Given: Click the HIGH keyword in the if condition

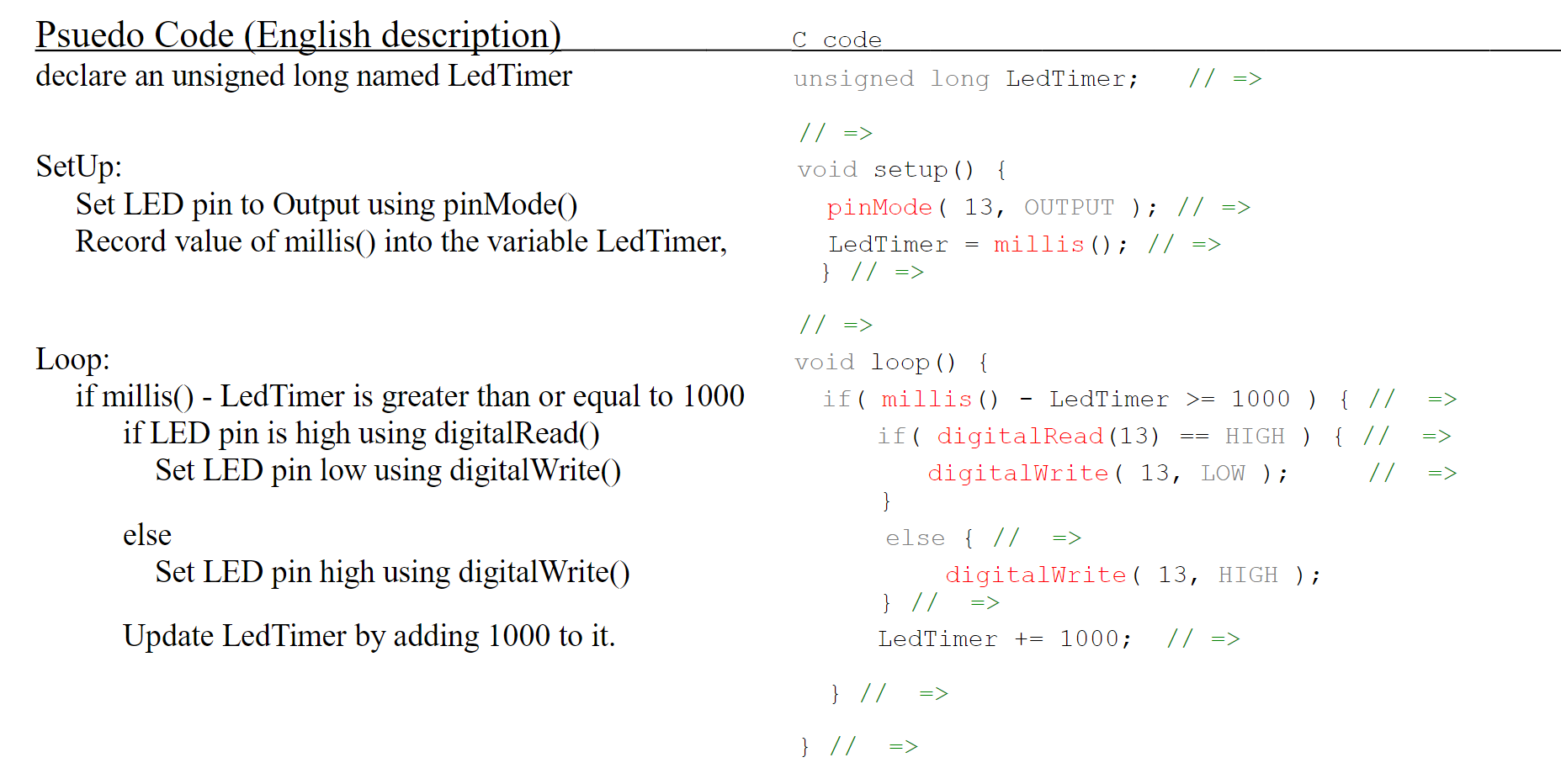Looking at the screenshot, I should click(x=1254, y=436).
